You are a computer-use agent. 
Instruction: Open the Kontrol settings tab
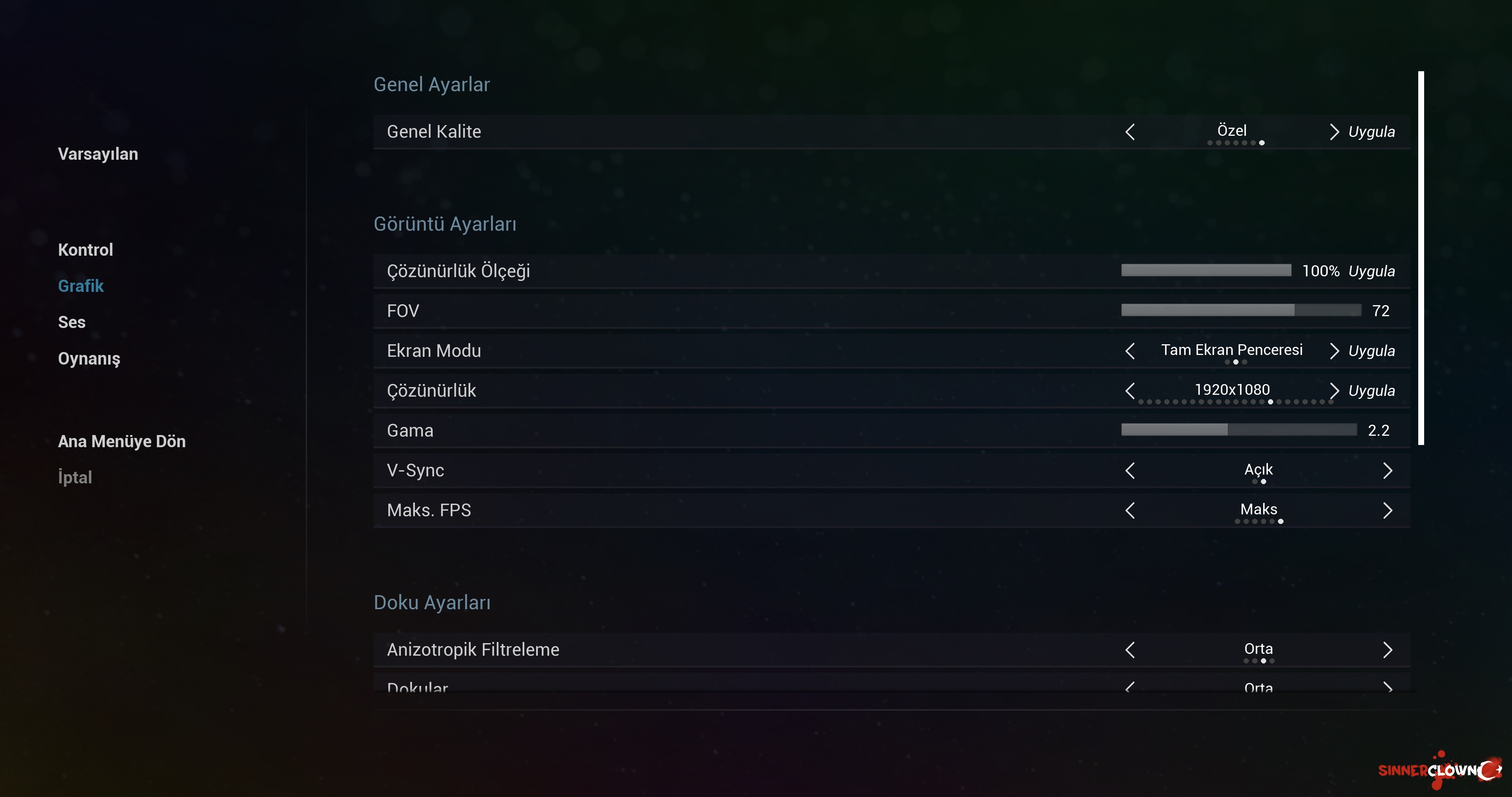coord(86,250)
